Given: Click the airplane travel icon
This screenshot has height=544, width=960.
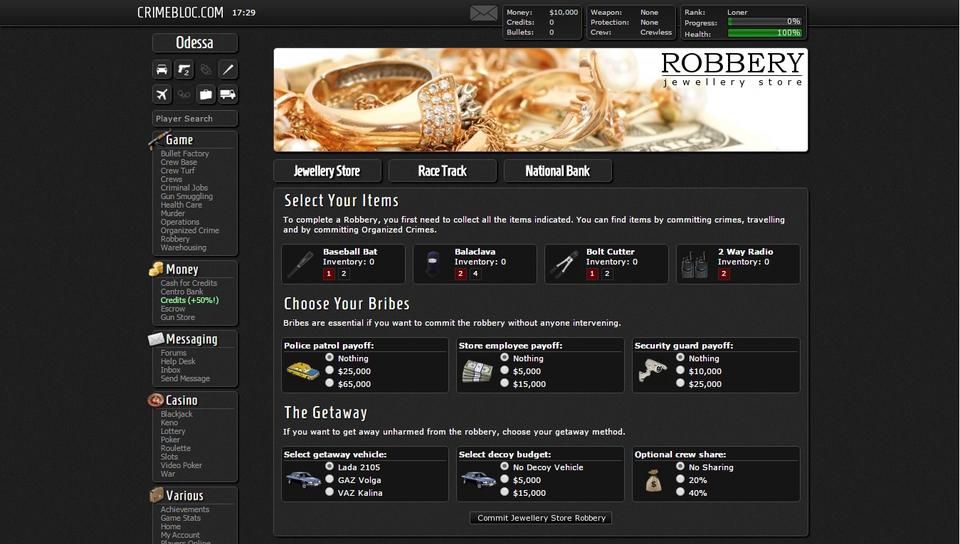Looking at the screenshot, I should coord(162,94).
